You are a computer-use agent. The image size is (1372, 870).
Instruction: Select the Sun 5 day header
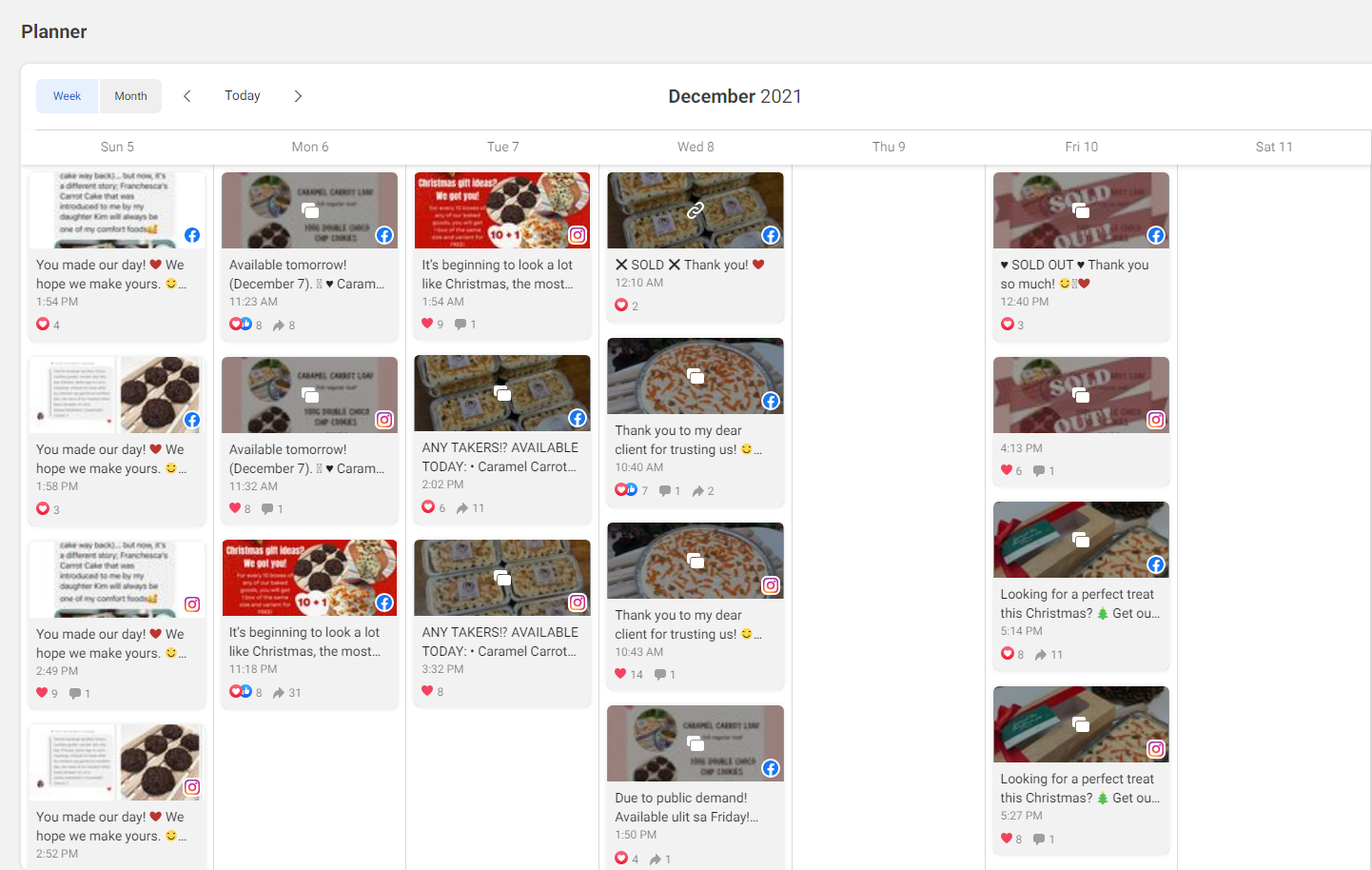coord(117,147)
